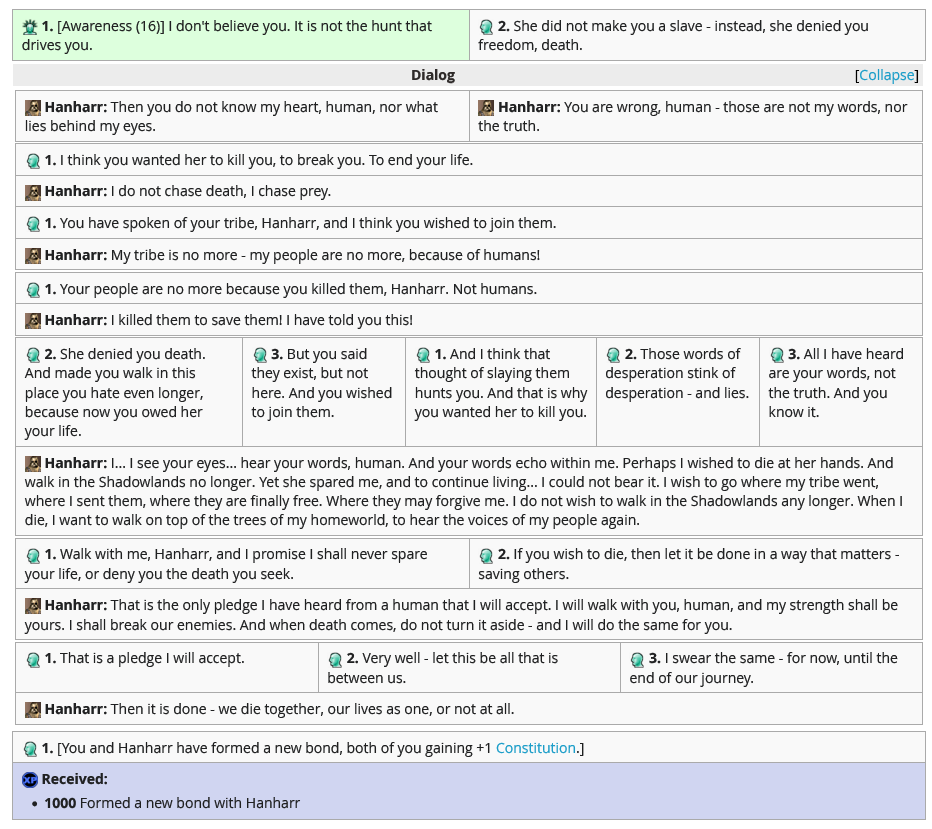Select text '1000 Formed a new bond with Hanharr'
The image size is (932, 829).
tap(172, 803)
